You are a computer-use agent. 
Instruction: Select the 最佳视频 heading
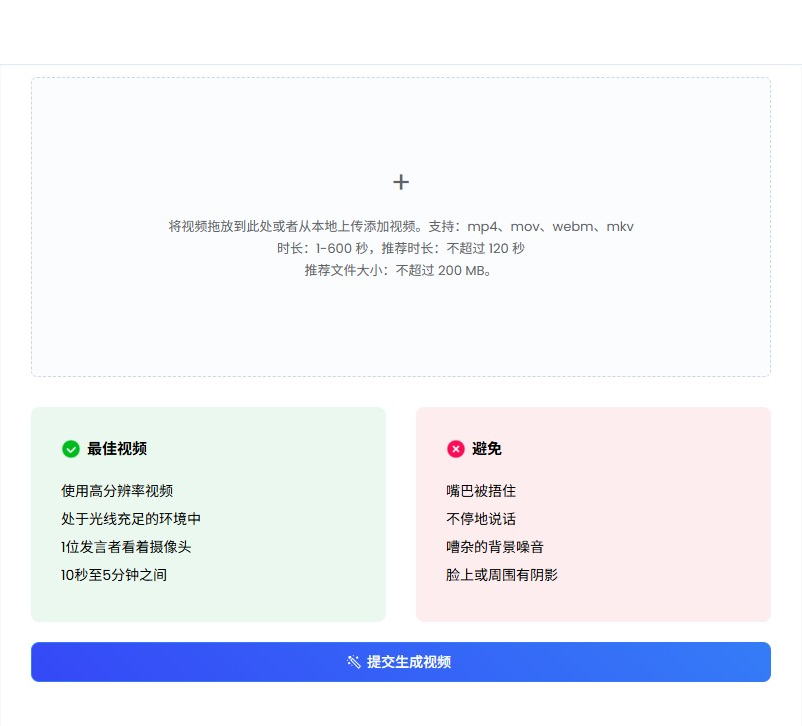click(x=117, y=449)
